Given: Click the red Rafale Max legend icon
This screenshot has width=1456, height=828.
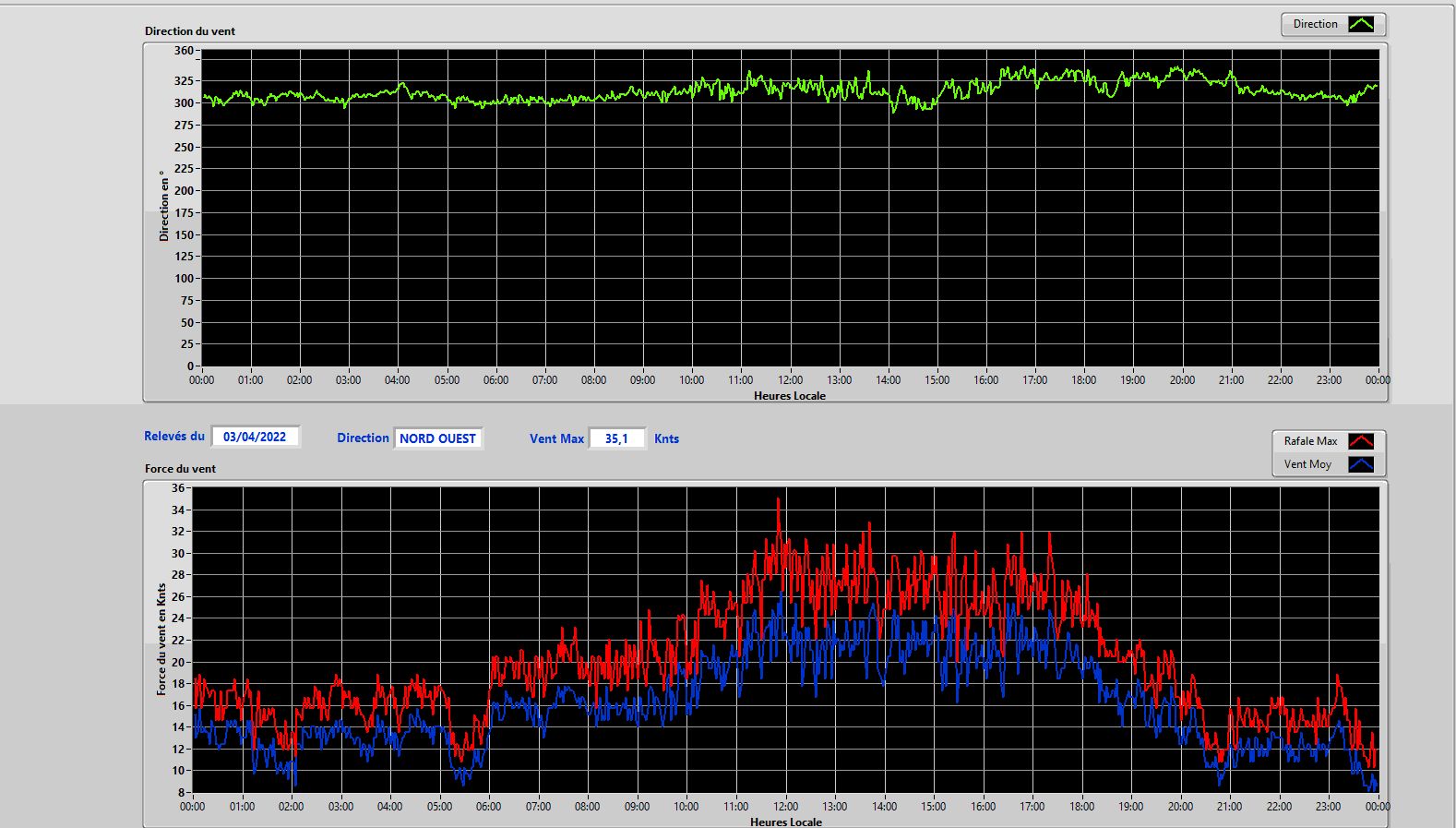Looking at the screenshot, I should tap(1361, 441).
